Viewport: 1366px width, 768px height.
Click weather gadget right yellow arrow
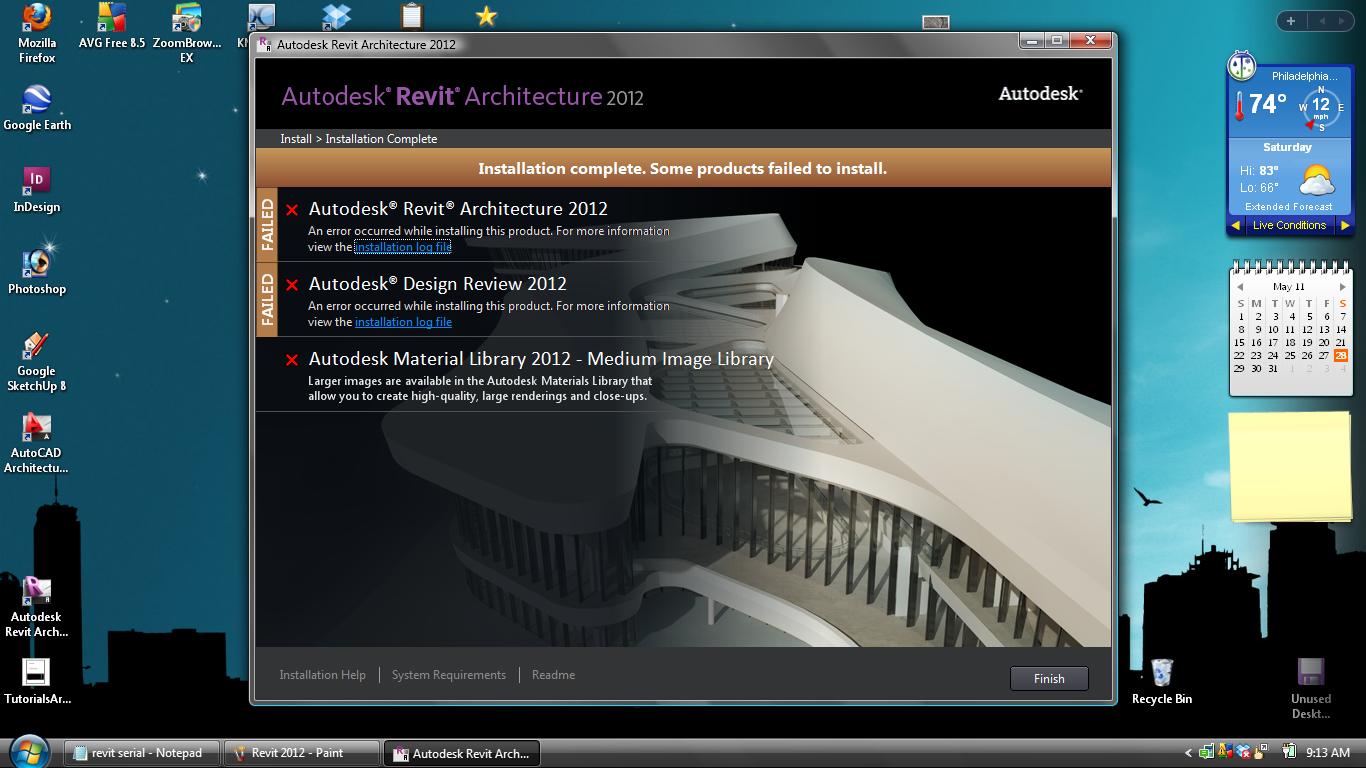(1345, 226)
